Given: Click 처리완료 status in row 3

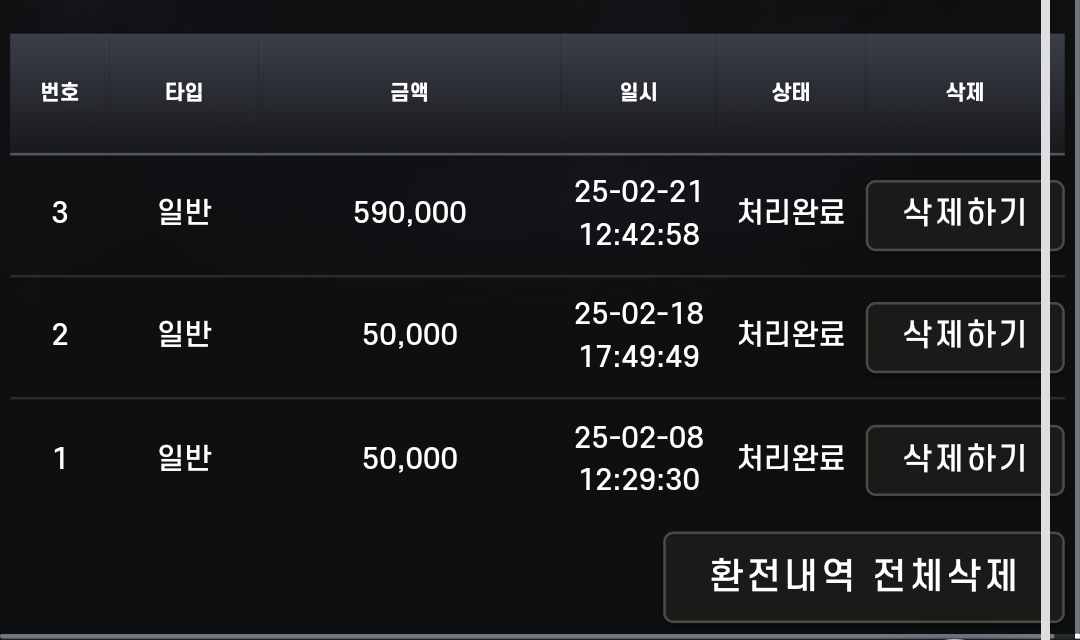Looking at the screenshot, I should pyautogui.click(x=790, y=213).
